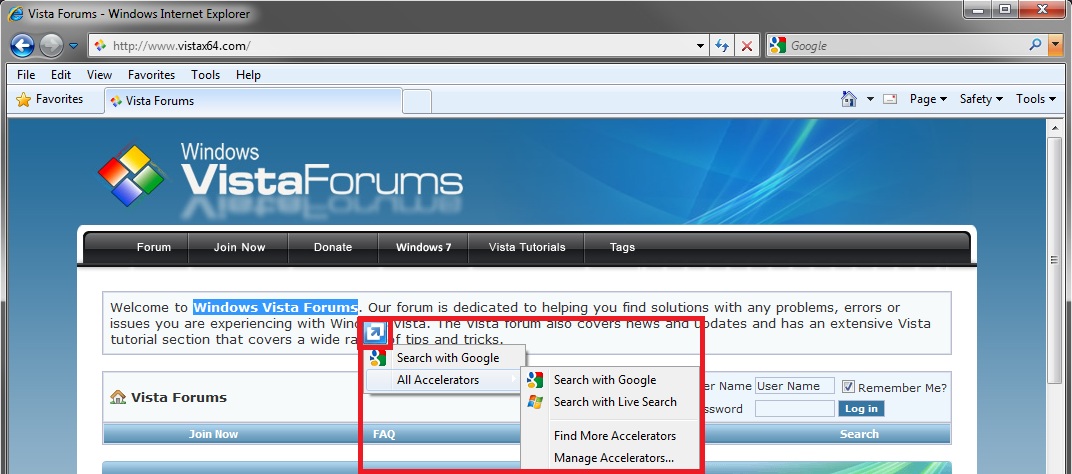The height and width of the screenshot is (474, 1072).
Task: Open the FAQ link
Action: [x=384, y=434]
